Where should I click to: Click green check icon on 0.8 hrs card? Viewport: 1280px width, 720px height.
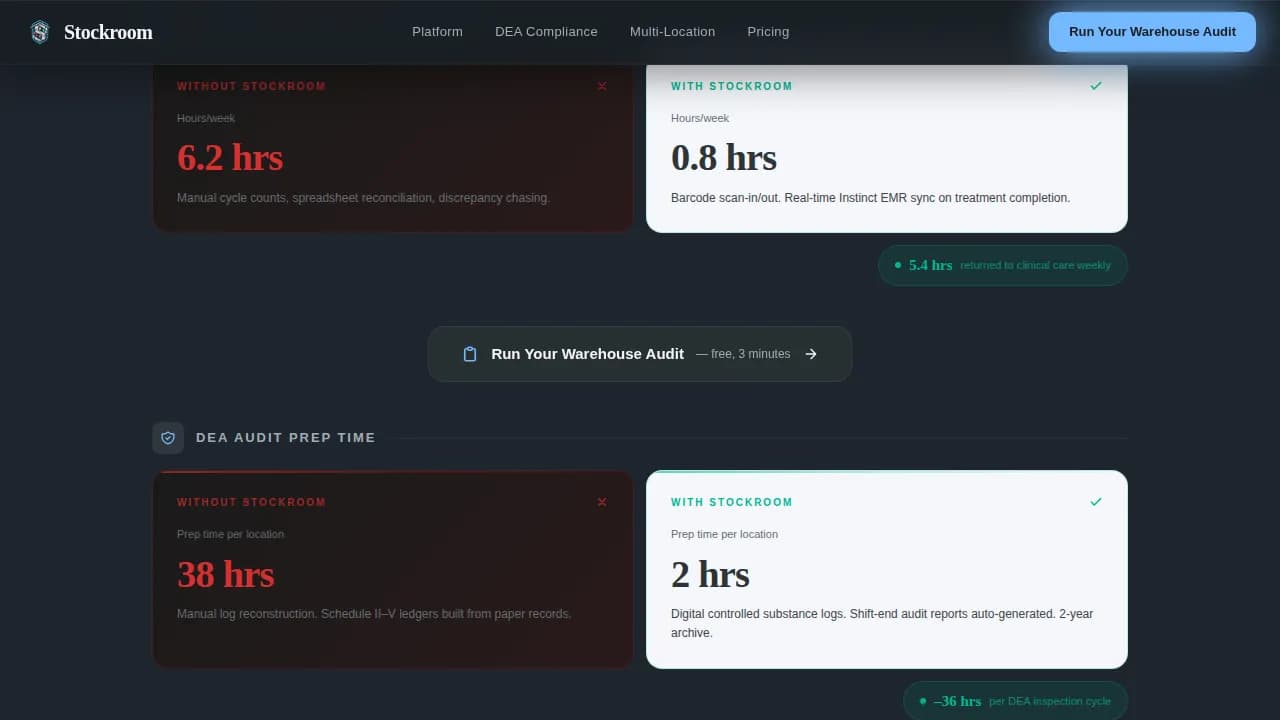(1096, 86)
